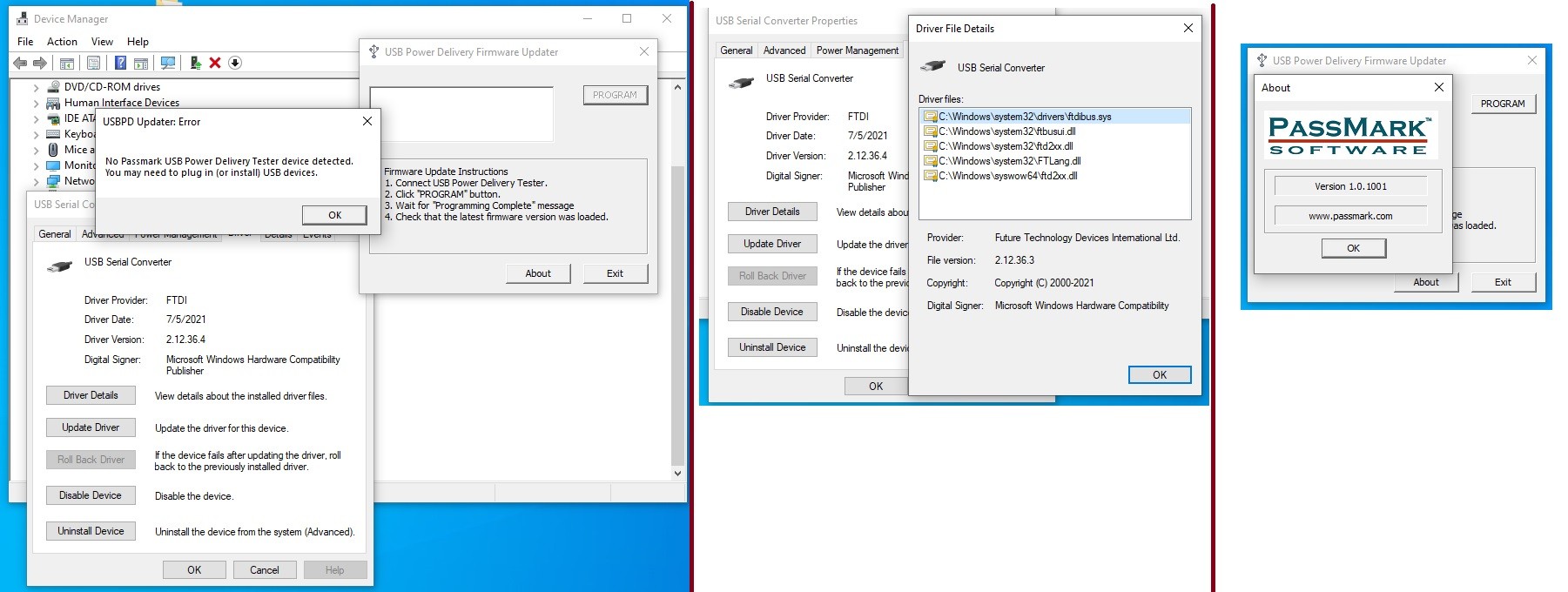
Task: Open the Properties toolbar icon in Device Manager
Action: pyautogui.click(x=93, y=63)
